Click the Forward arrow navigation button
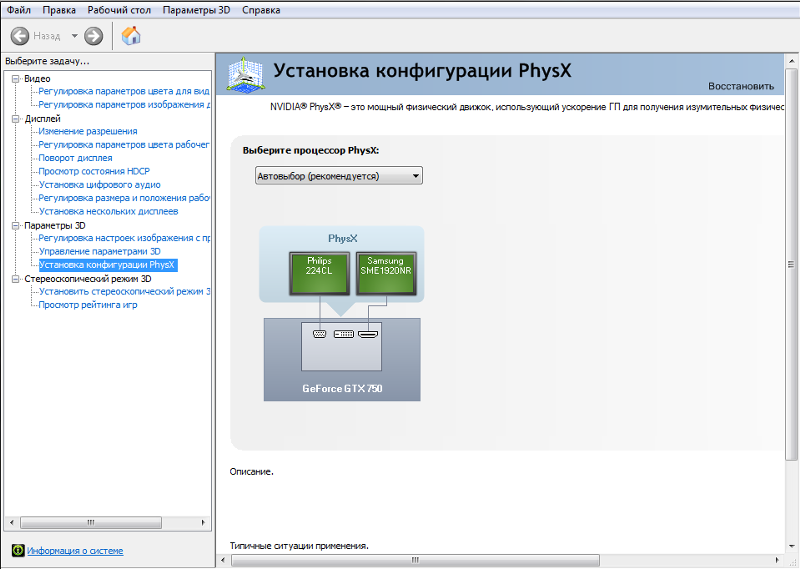The height and width of the screenshot is (569, 800). click(x=94, y=36)
